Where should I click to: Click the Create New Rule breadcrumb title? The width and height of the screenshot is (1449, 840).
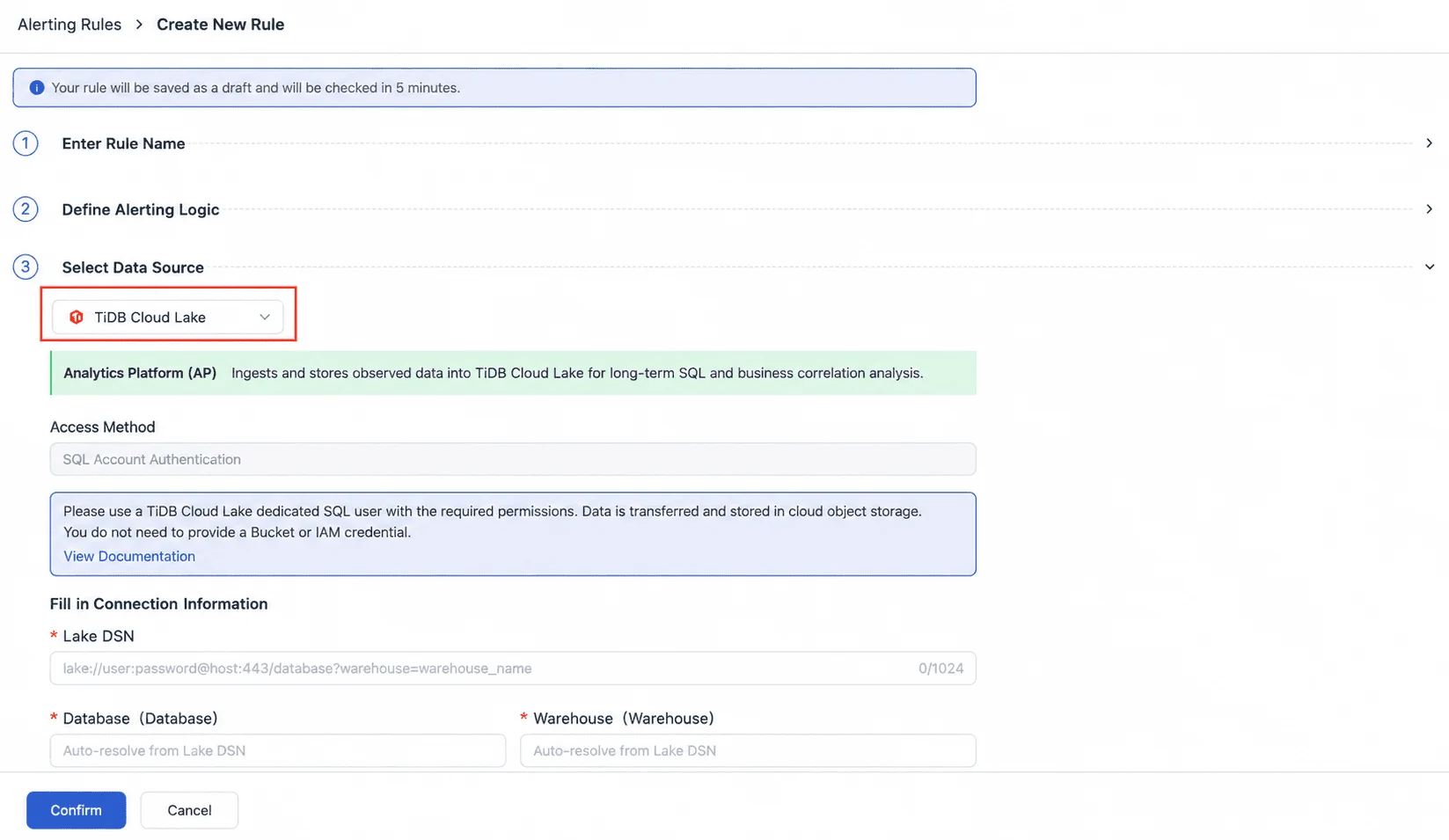point(220,25)
